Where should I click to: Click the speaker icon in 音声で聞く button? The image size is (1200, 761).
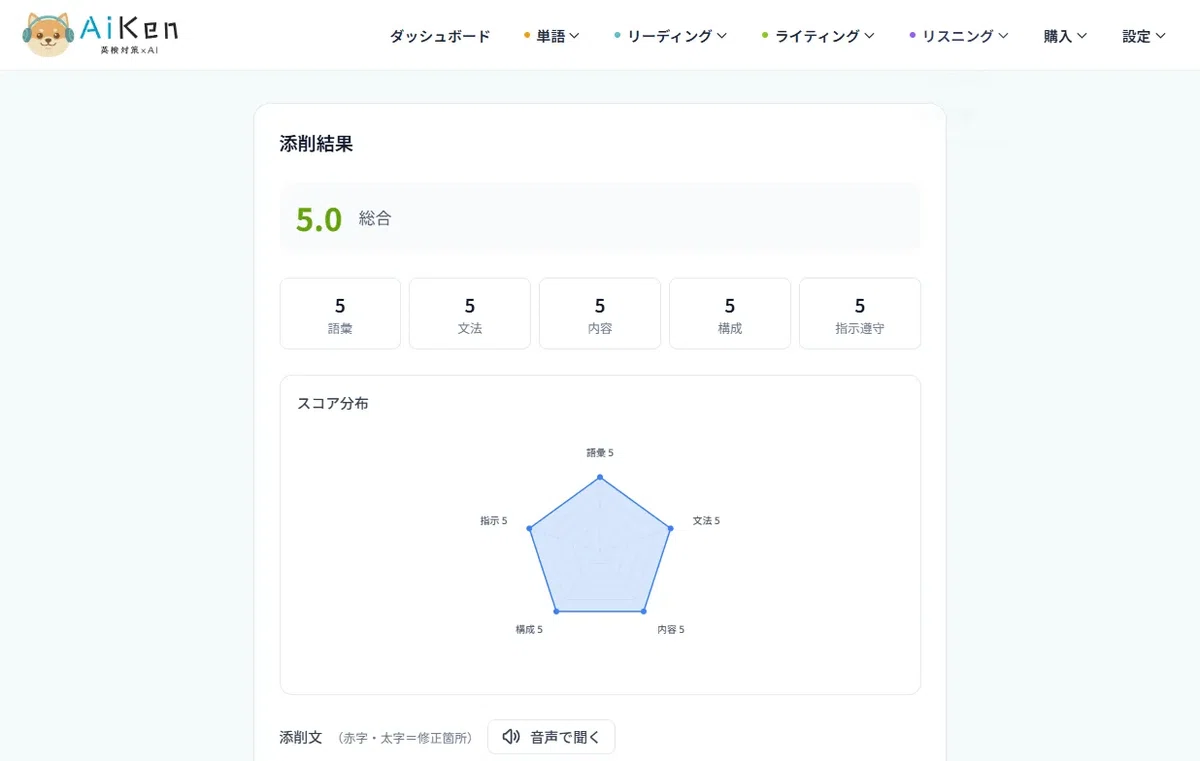511,737
